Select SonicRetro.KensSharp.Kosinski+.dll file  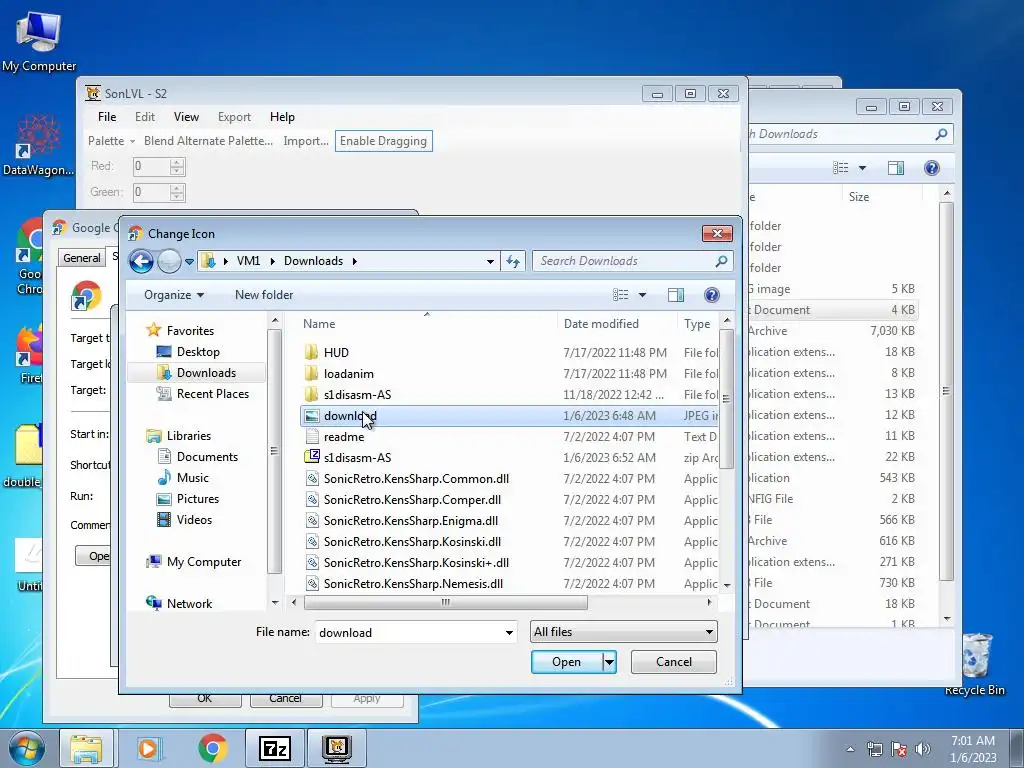coord(509,562)
